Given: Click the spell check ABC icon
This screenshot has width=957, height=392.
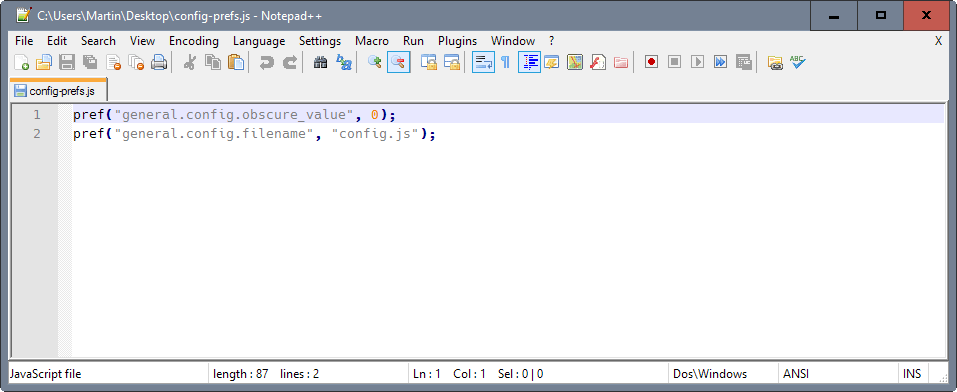Looking at the screenshot, I should tap(798, 62).
